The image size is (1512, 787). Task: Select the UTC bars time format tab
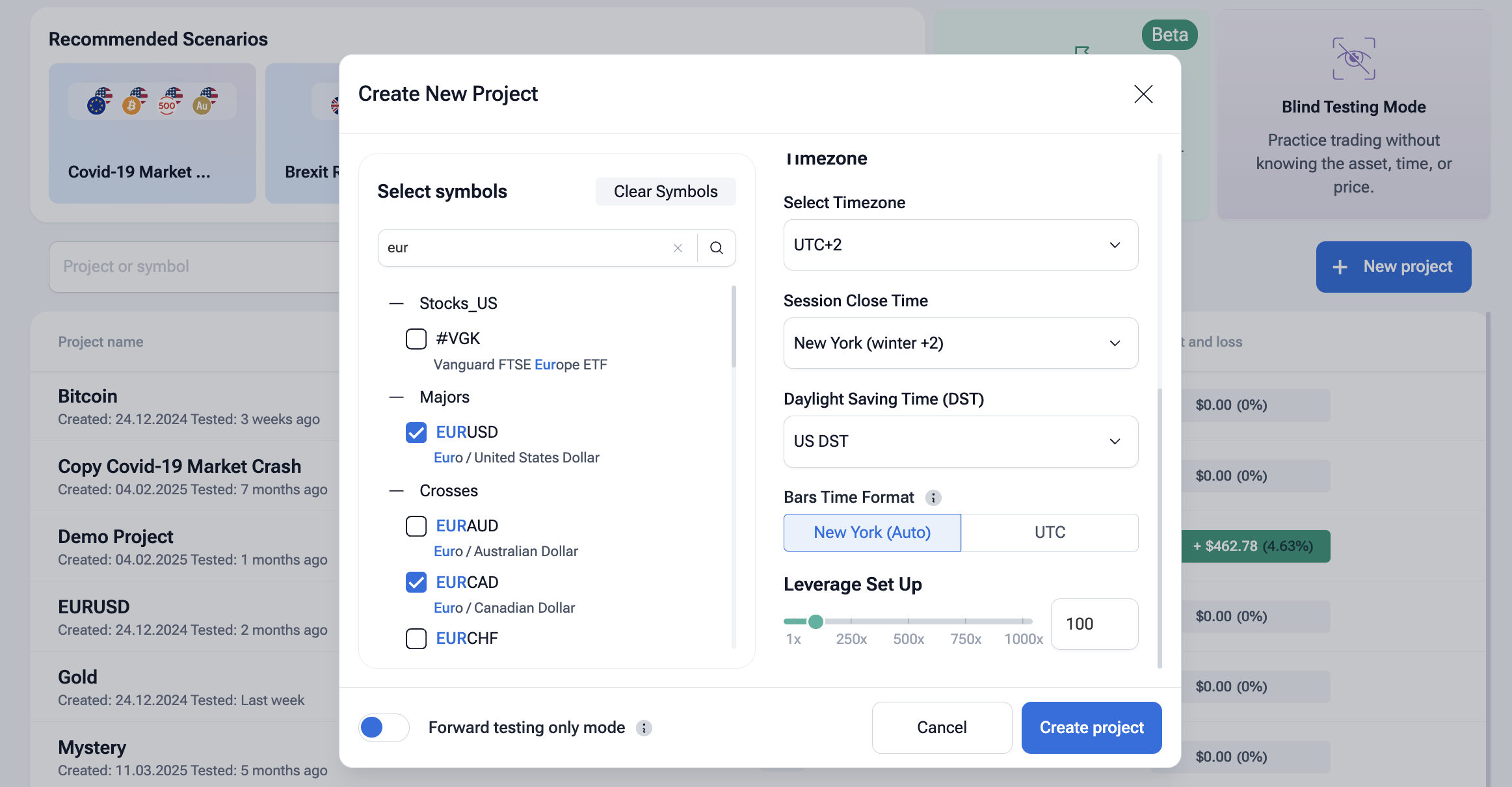[1049, 532]
